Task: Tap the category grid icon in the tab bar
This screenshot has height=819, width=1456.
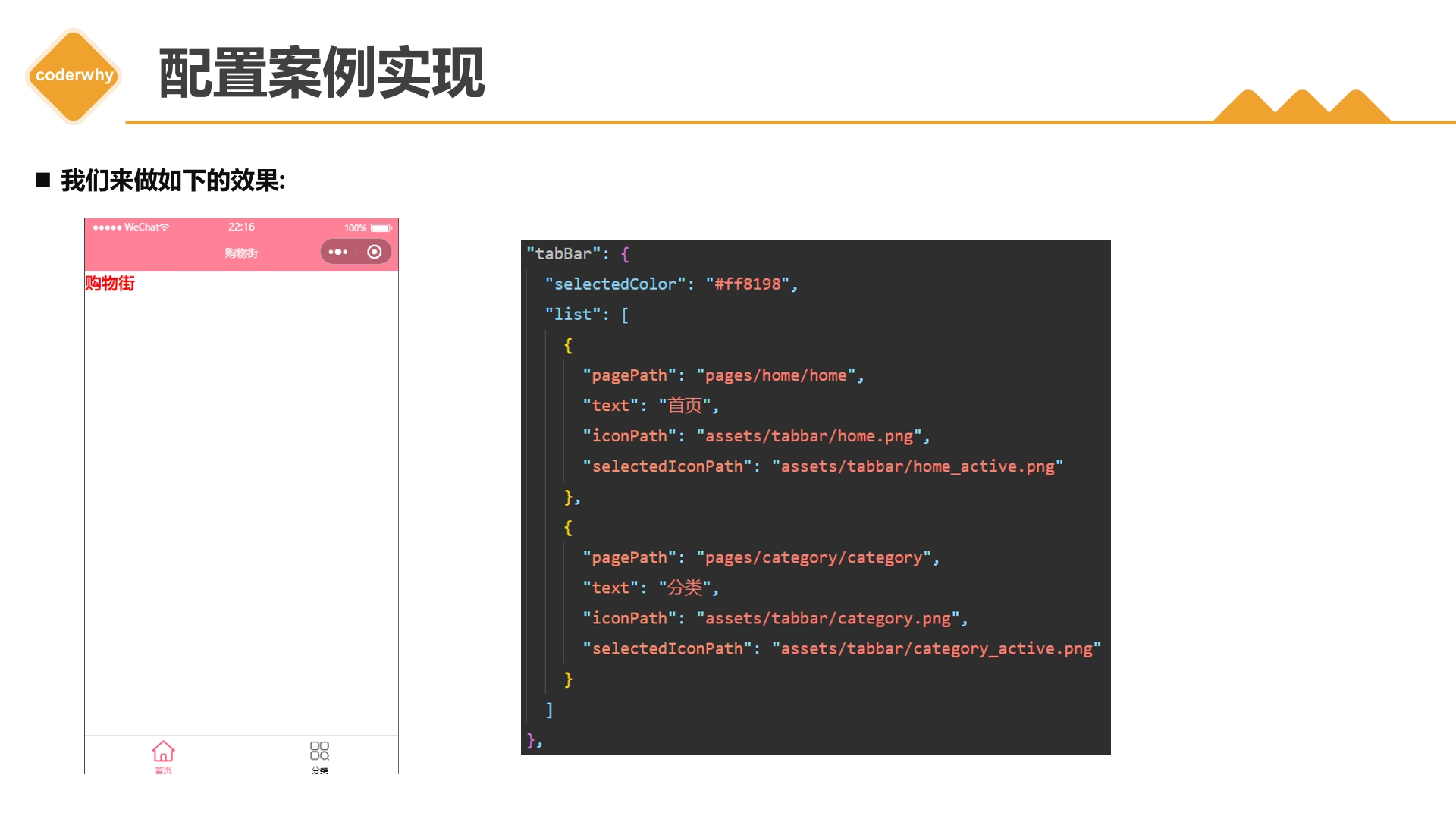Action: pos(319,751)
